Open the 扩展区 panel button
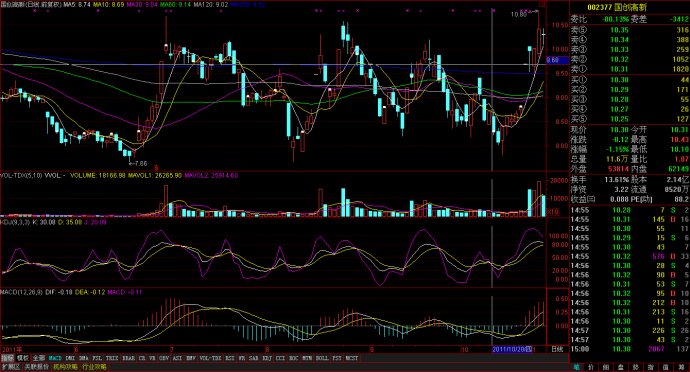The width and height of the screenshot is (690, 372). click(x=11, y=367)
